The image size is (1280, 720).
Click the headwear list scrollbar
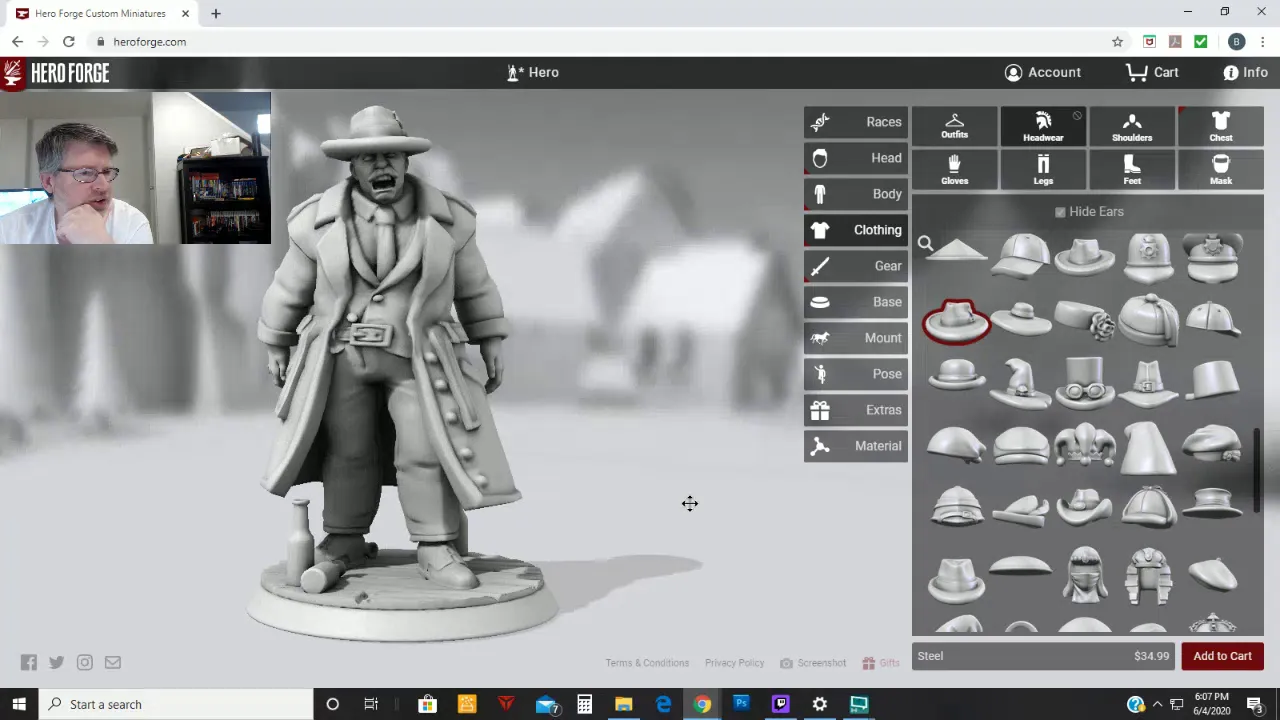(1258, 472)
